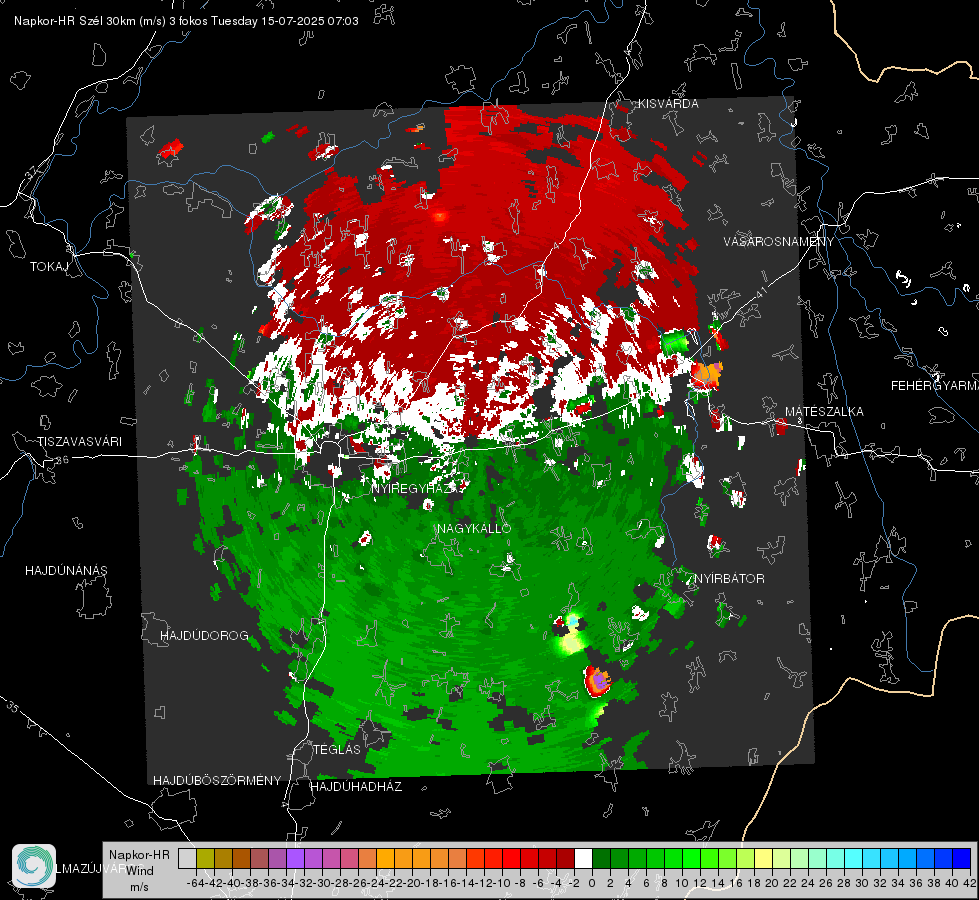Pick the orange swatch between -24 and -22
Image resolution: width=979 pixels, height=900 pixels.
click(x=385, y=858)
